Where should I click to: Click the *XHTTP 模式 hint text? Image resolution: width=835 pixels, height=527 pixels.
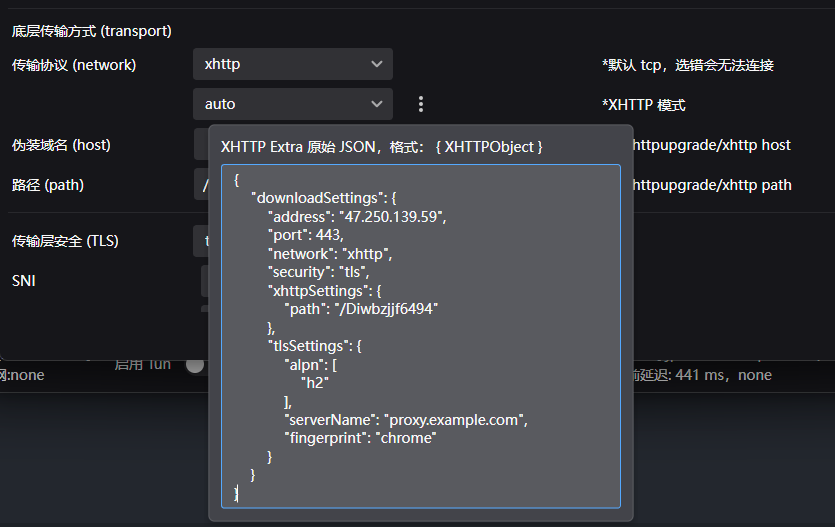point(643,105)
